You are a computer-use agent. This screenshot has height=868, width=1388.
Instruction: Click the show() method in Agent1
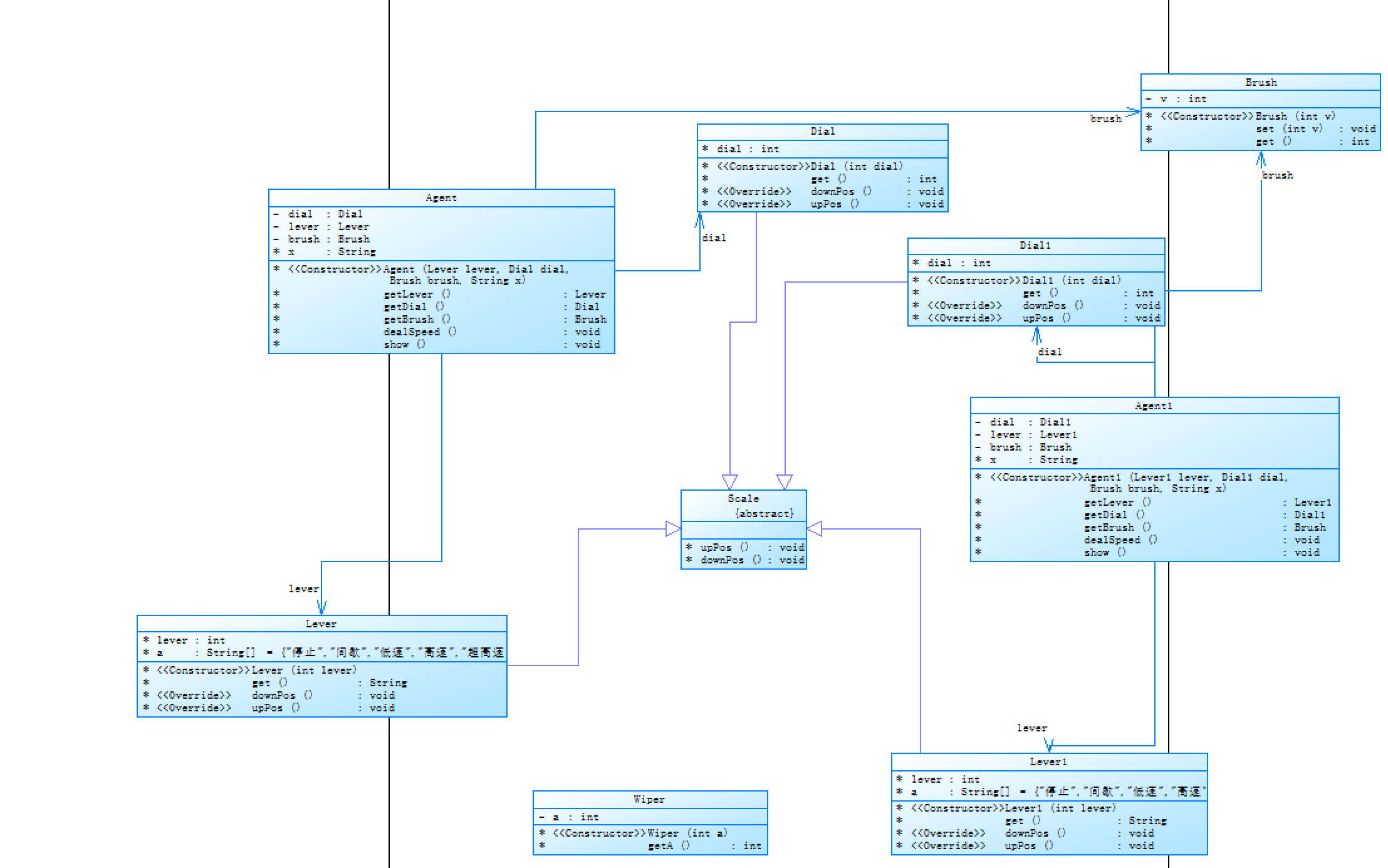tap(1105, 552)
